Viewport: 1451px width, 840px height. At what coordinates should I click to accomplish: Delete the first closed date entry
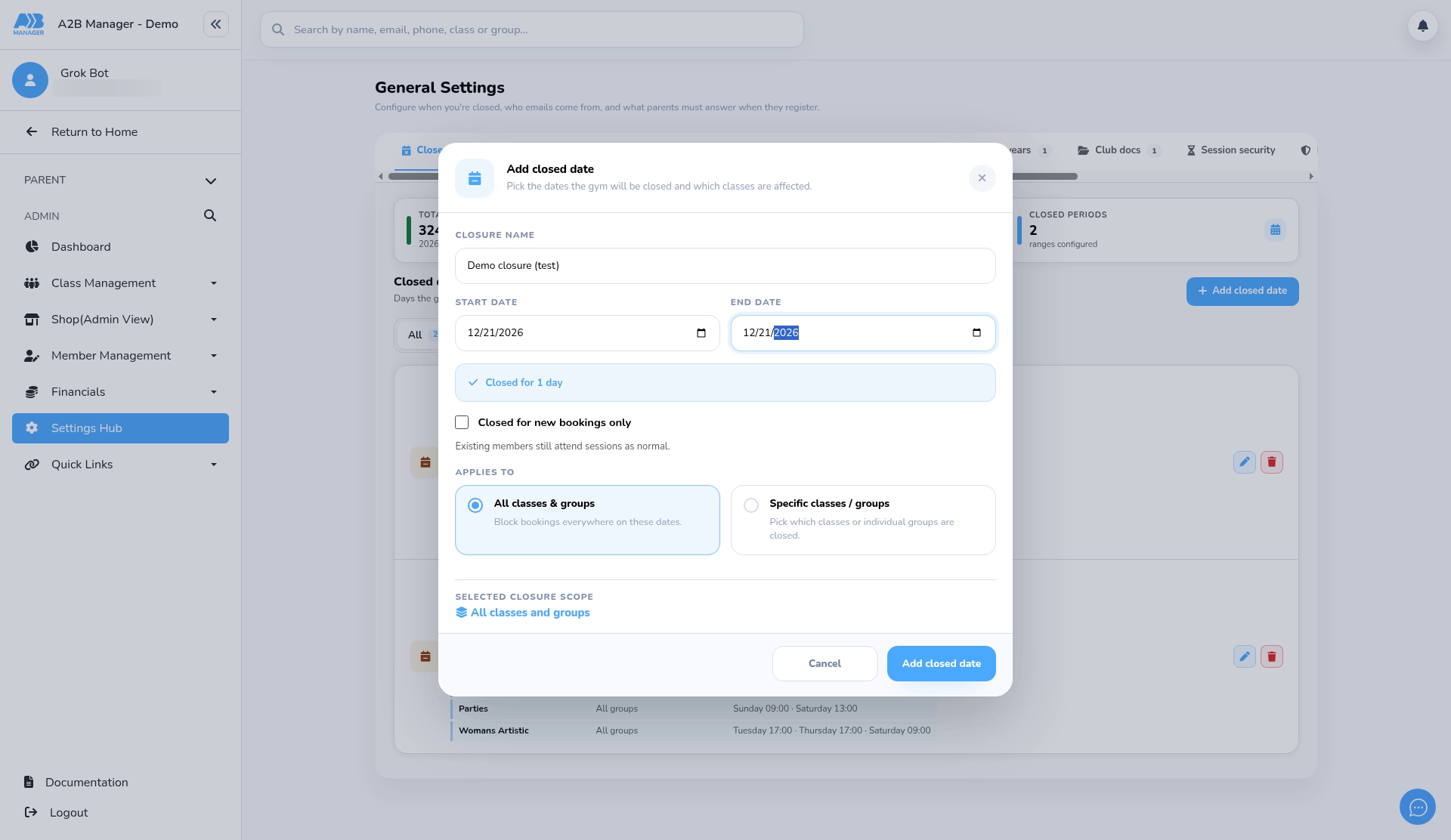(x=1272, y=462)
